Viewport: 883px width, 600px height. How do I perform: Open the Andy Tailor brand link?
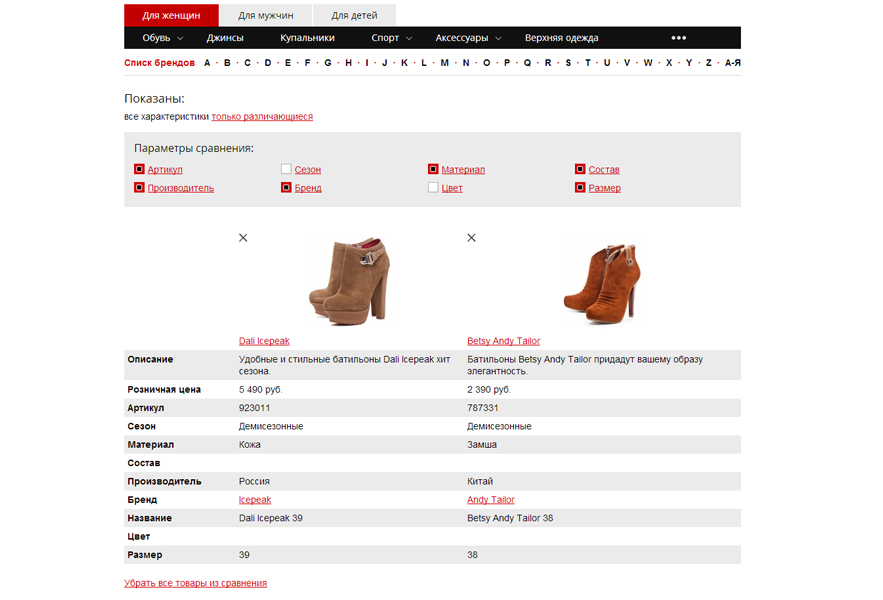click(x=490, y=500)
